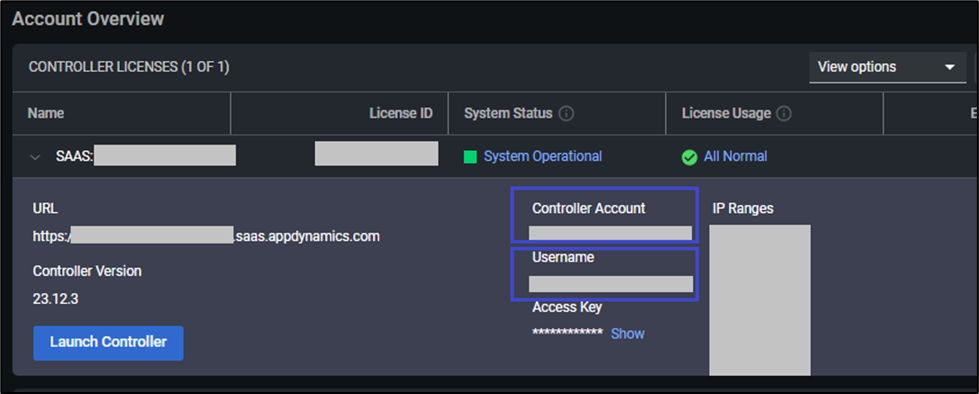Click the SAAS: license name text
979x394 pixels.
pyautogui.click(x=74, y=157)
